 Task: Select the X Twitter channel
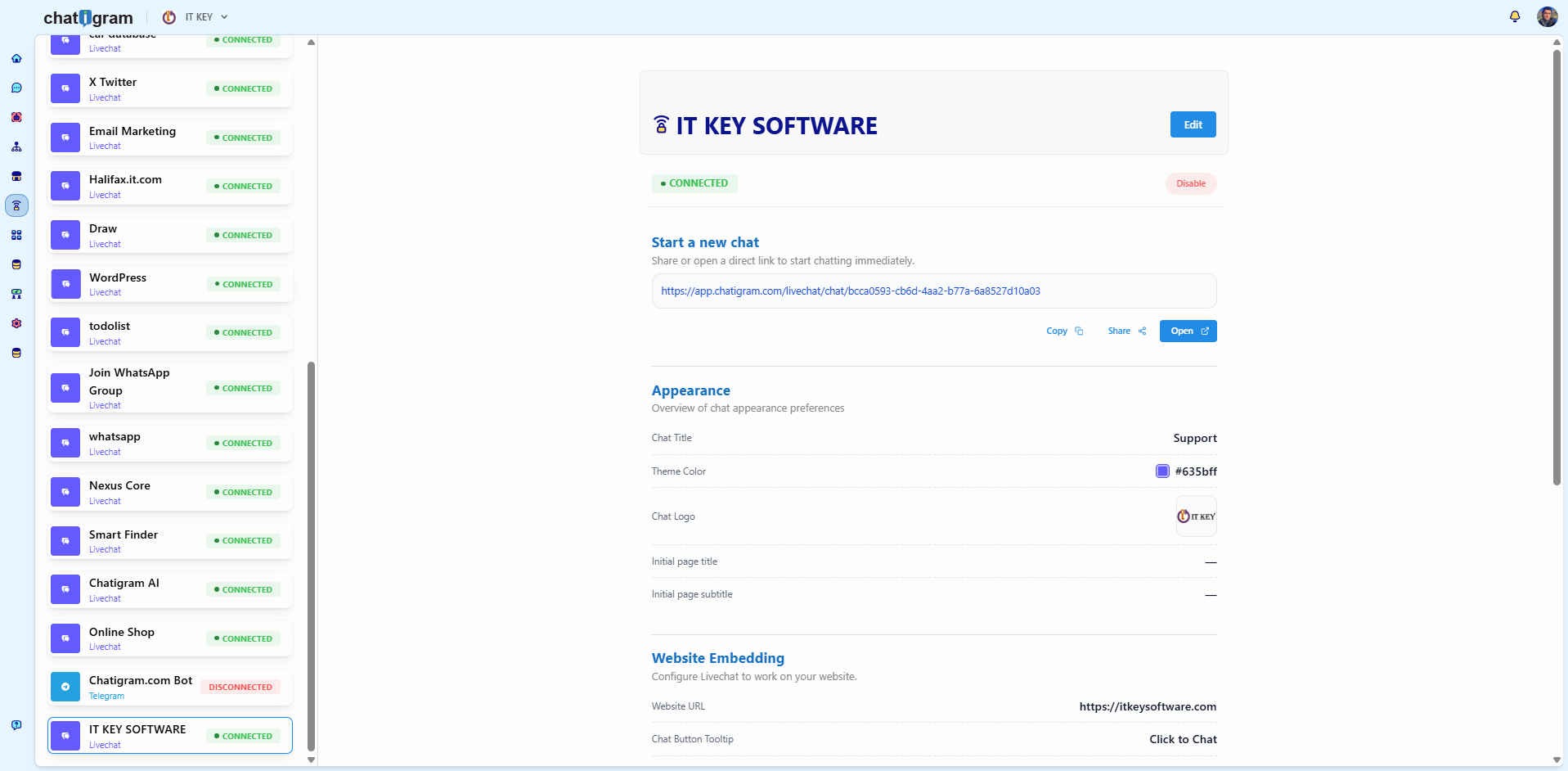[x=170, y=89]
